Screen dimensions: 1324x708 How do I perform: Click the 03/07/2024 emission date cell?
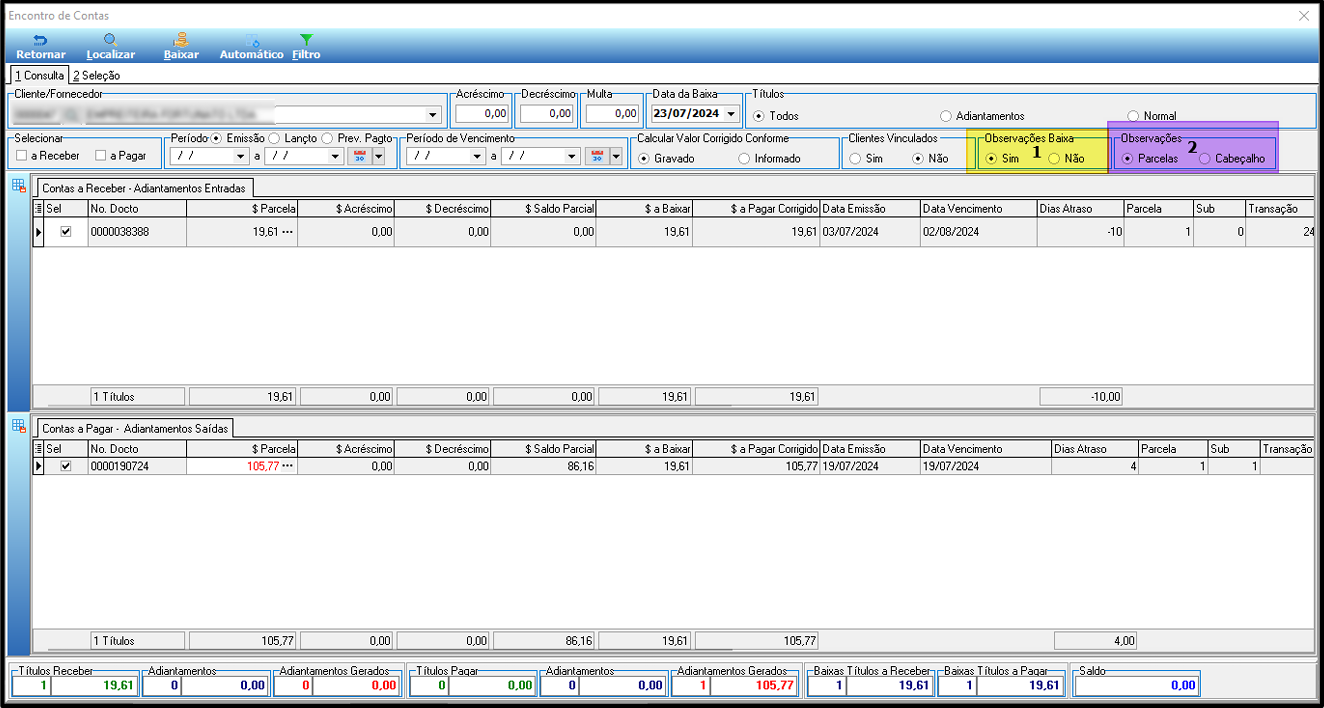pyautogui.click(x=869, y=232)
